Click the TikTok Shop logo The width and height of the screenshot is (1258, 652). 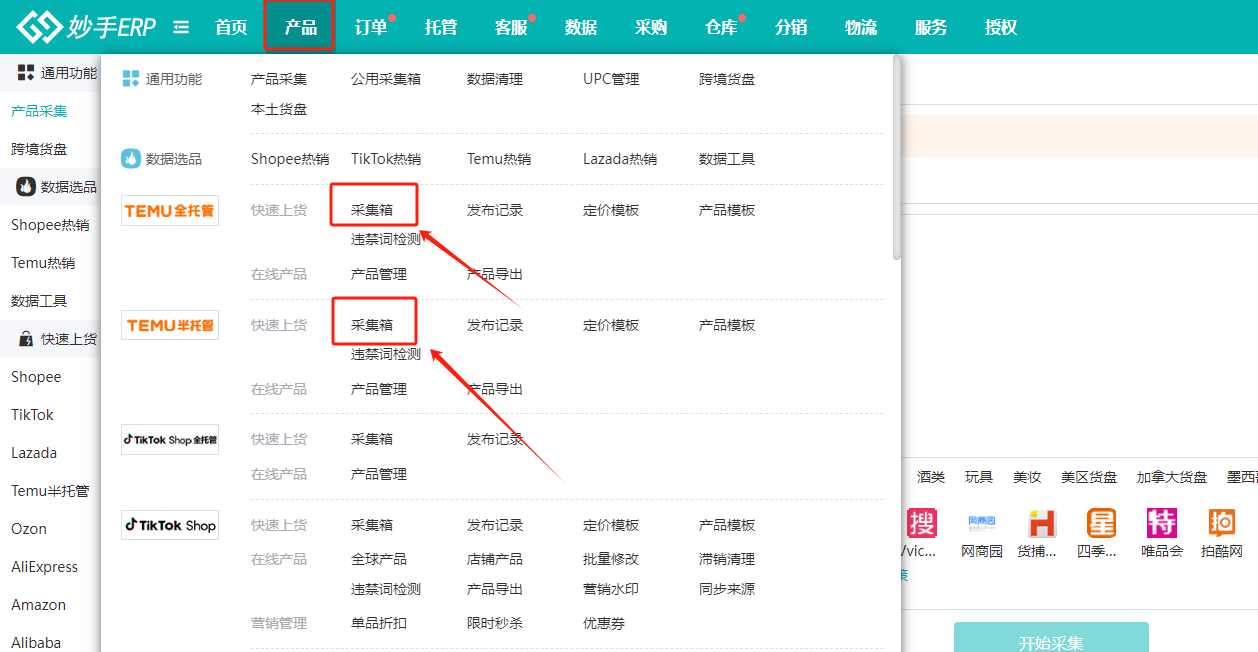[x=170, y=525]
